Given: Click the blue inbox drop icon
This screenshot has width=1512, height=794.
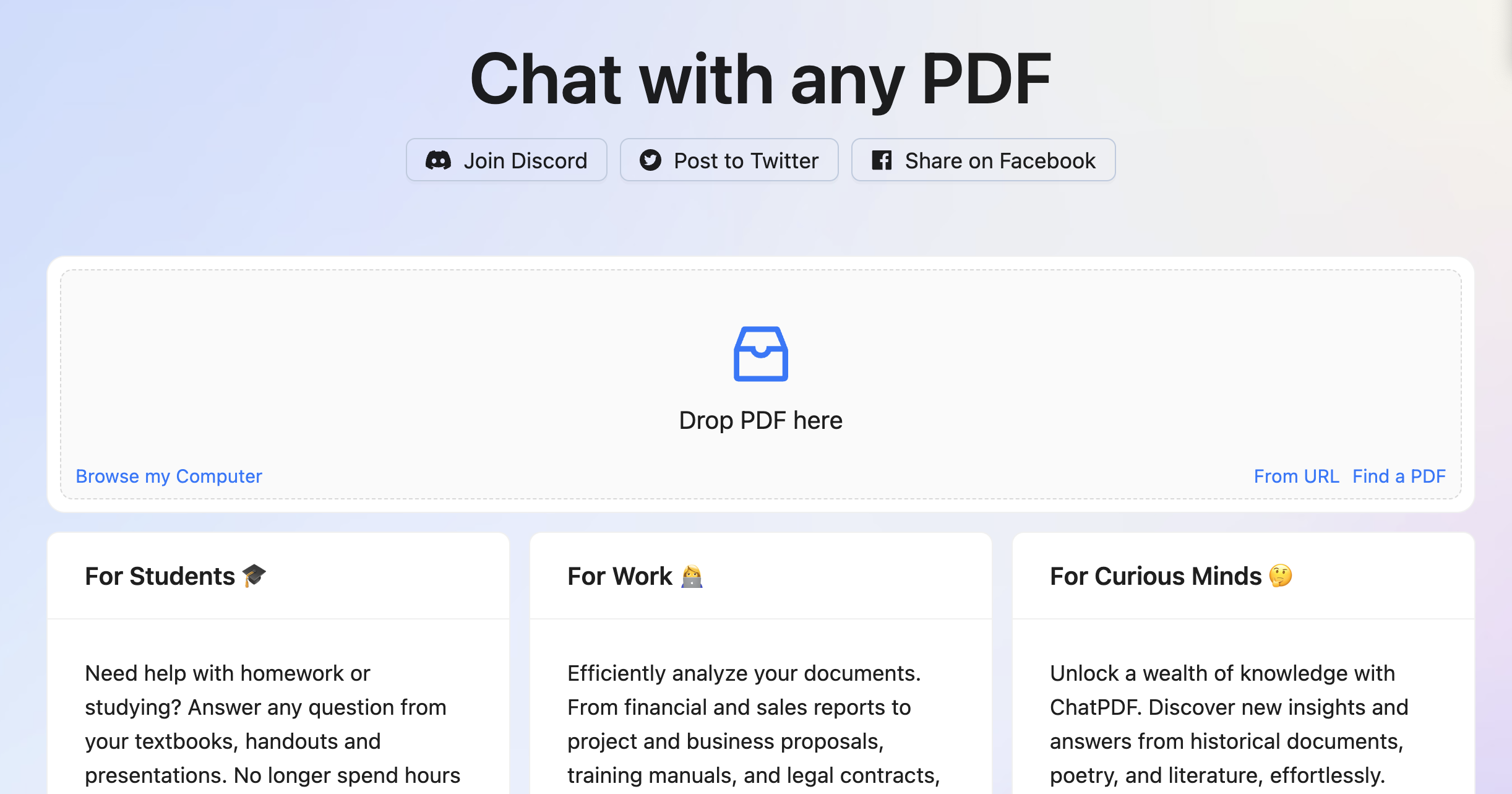Looking at the screenshot, I should click(760, 353).
